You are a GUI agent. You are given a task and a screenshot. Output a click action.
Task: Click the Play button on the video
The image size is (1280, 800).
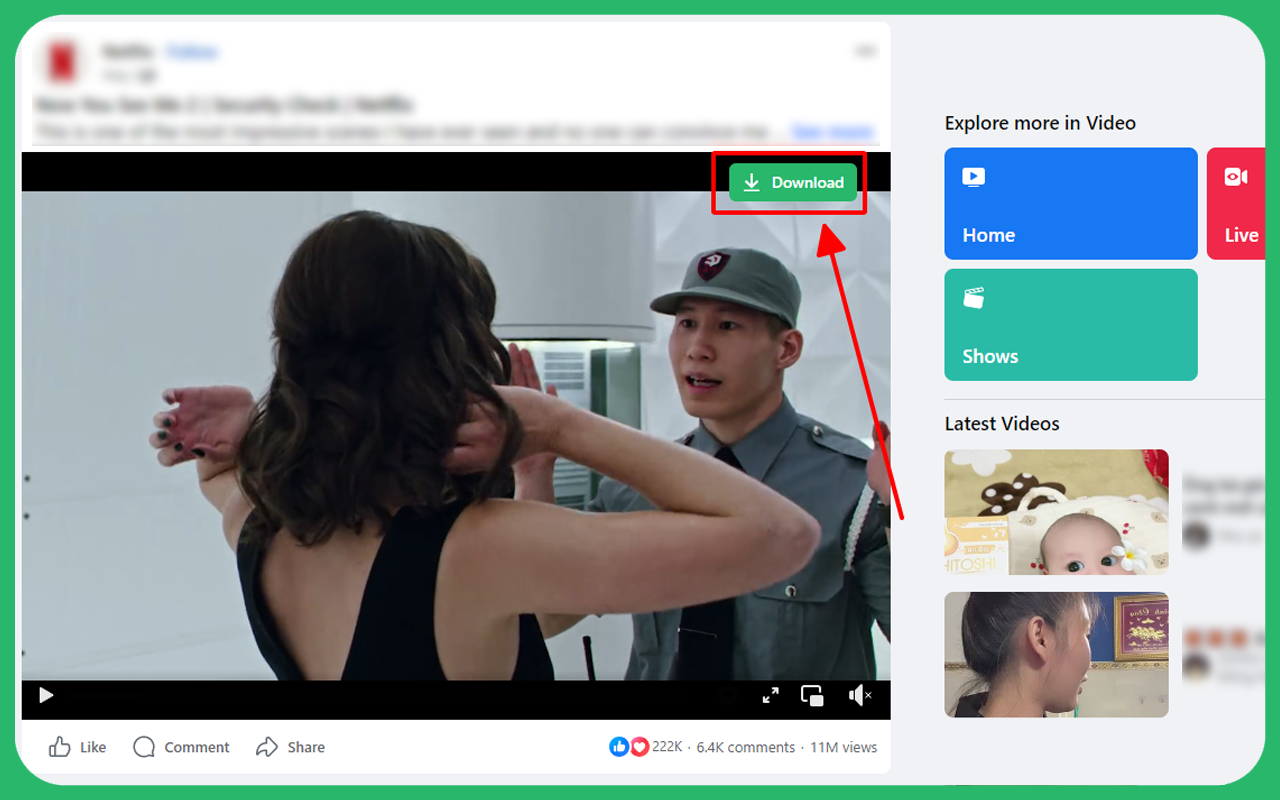46,695
